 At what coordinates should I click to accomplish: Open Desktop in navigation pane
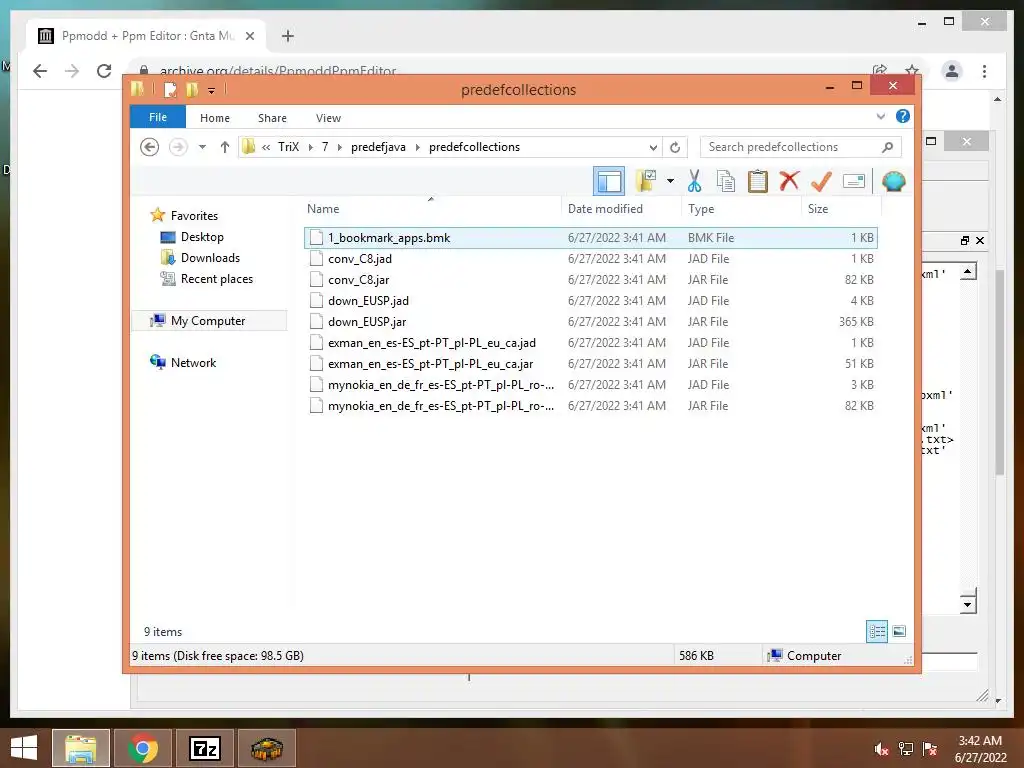(202, 237)
